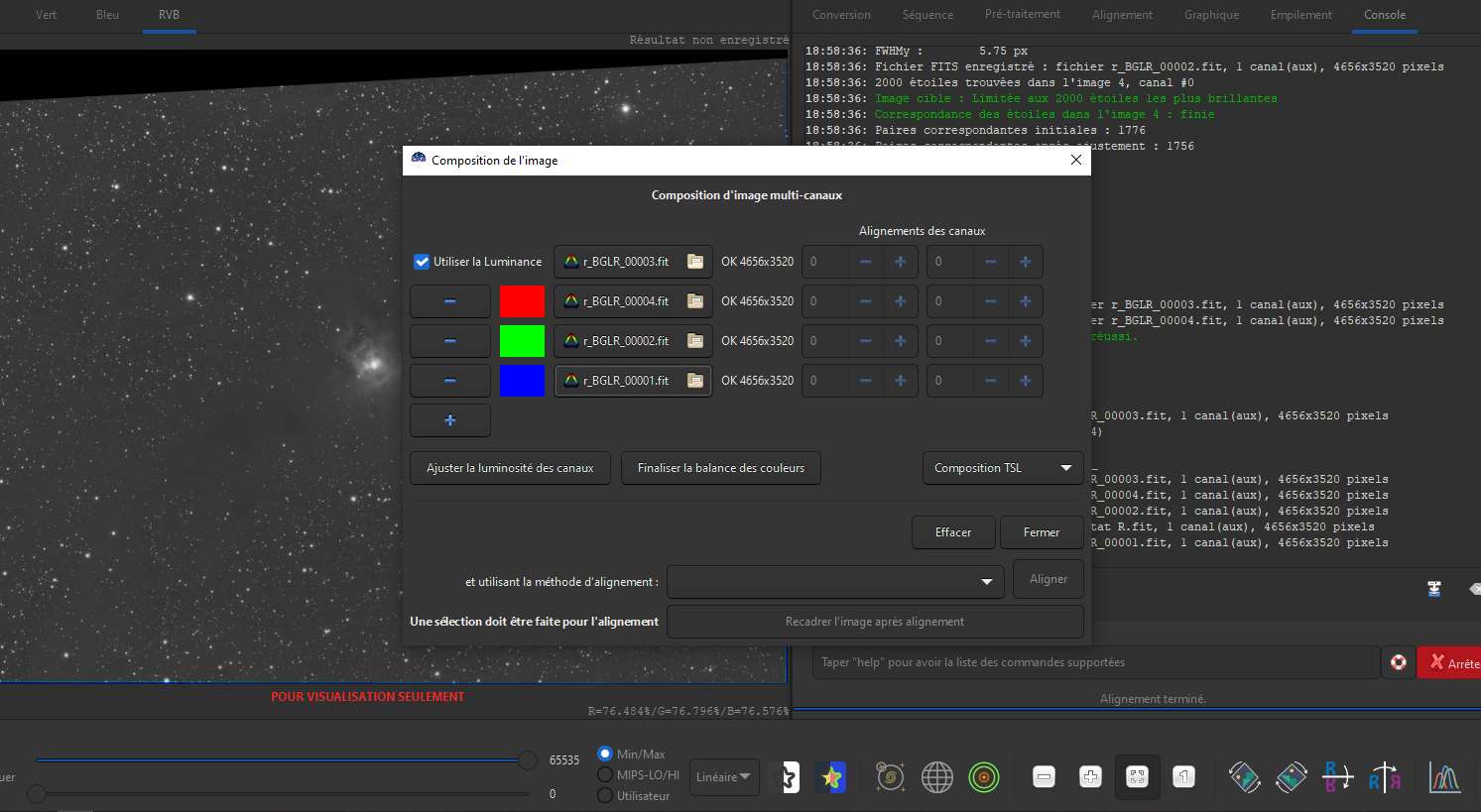The width and height of the screenshot is (1481, 812).
Task: Open the Composition TSL dropdown
Action: [1003, 468]
